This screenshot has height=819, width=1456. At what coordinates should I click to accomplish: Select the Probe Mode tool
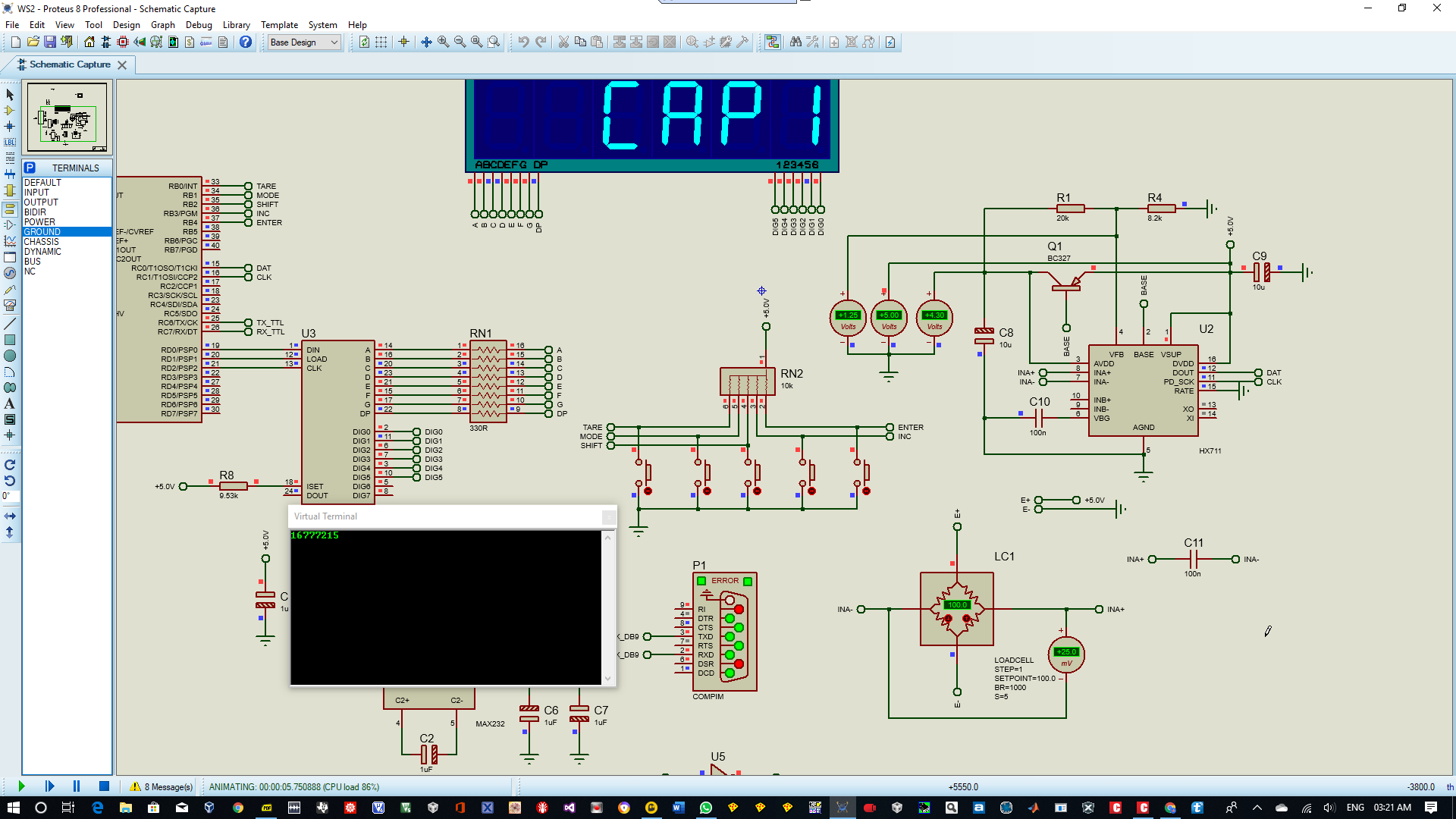click(x=10, y=289)
